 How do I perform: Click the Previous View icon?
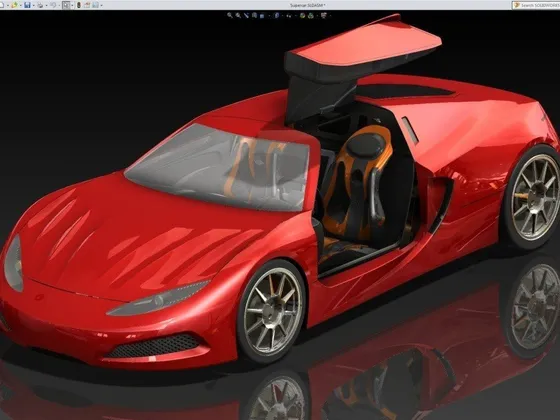click(246, 16)
